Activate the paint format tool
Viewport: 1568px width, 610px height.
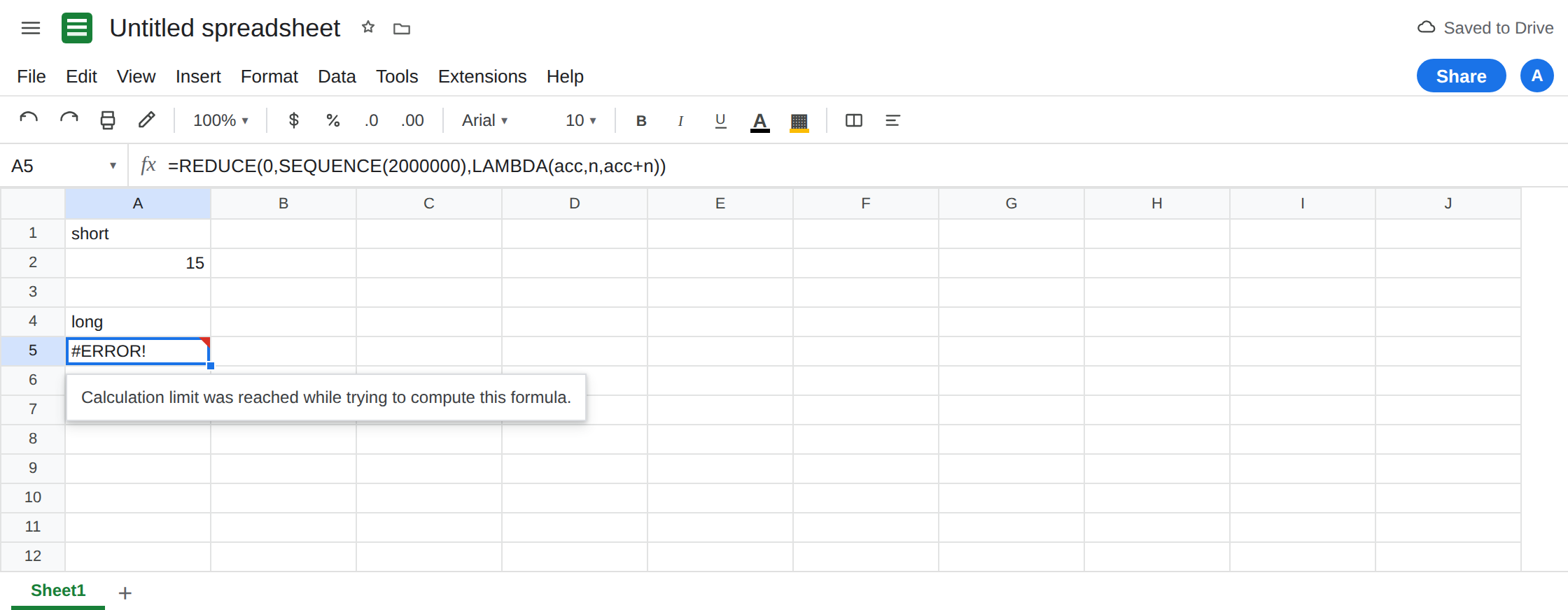point(146,120)
